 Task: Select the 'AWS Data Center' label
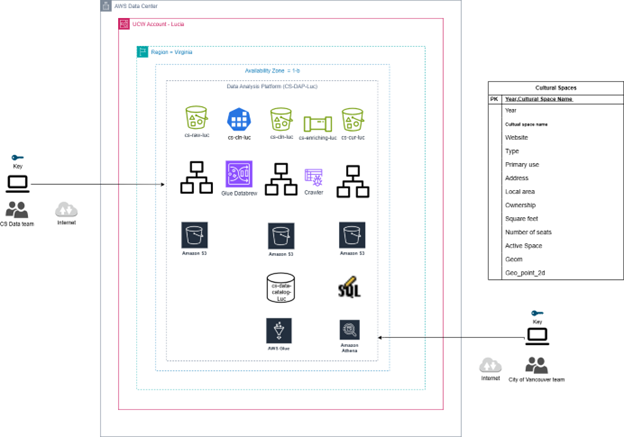[x=136, y=6]
